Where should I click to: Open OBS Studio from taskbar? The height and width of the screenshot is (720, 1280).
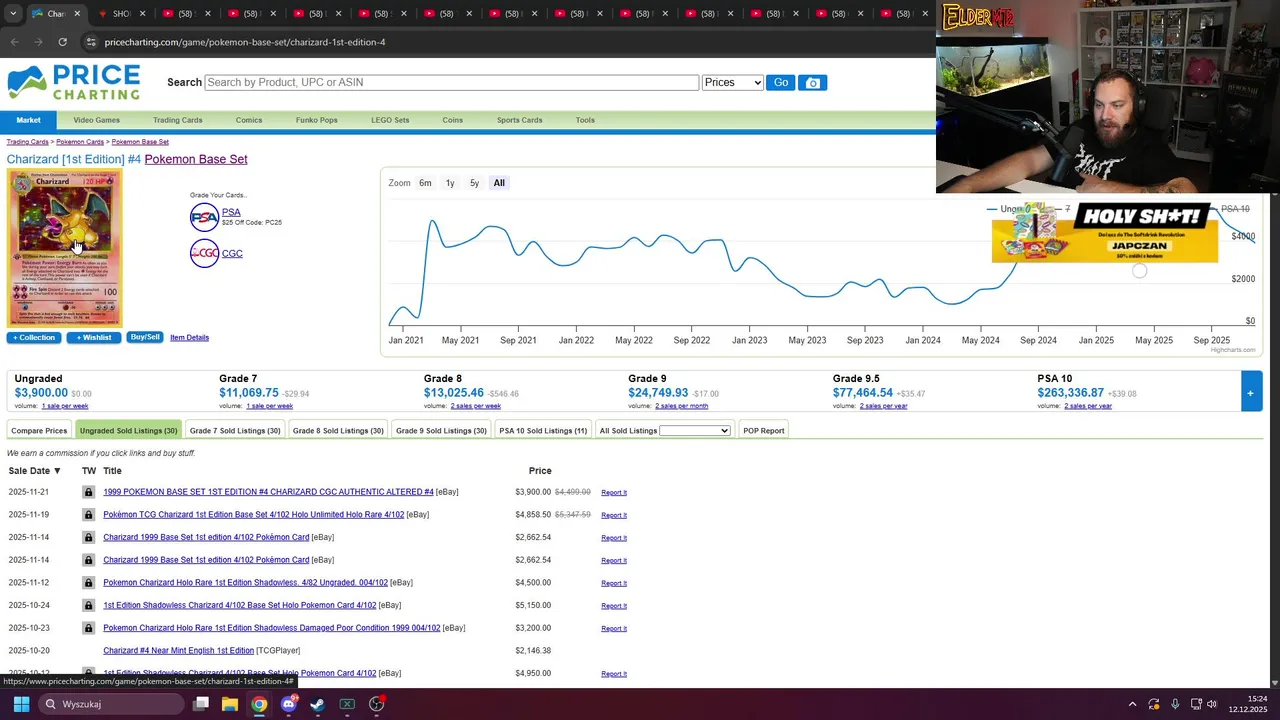[377, 704]
